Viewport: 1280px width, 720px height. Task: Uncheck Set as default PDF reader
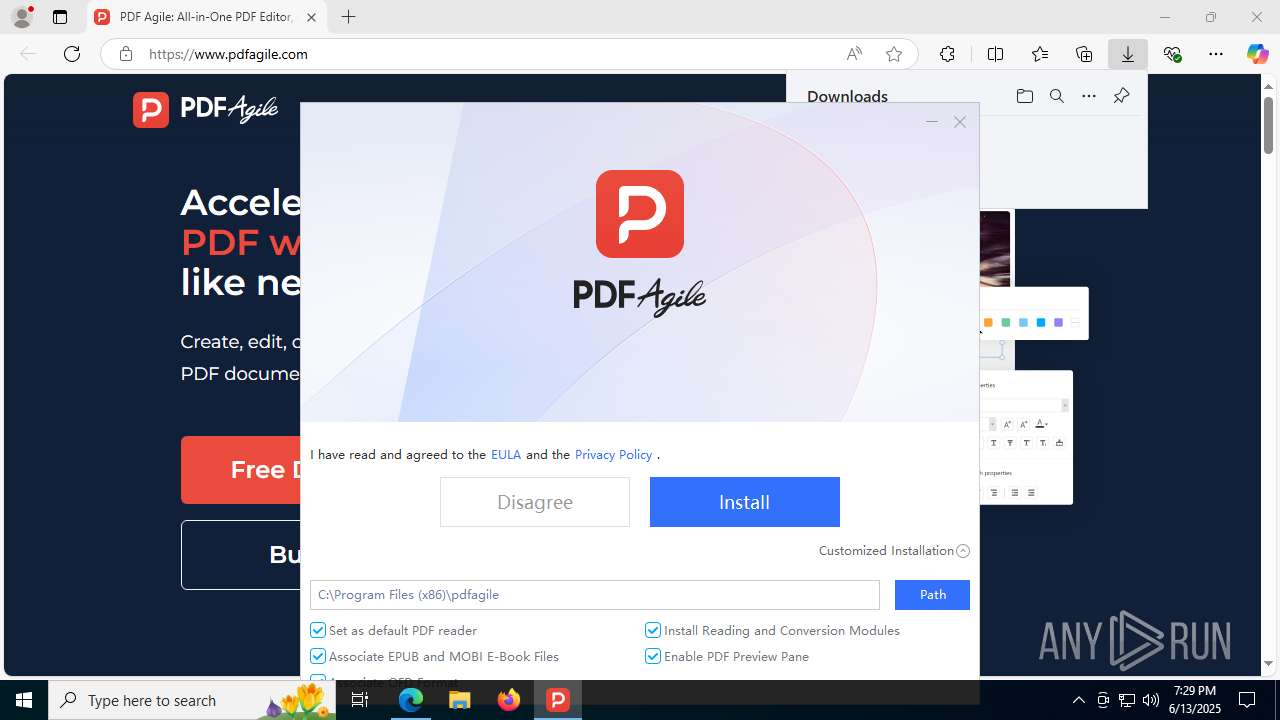coord(318,630)
